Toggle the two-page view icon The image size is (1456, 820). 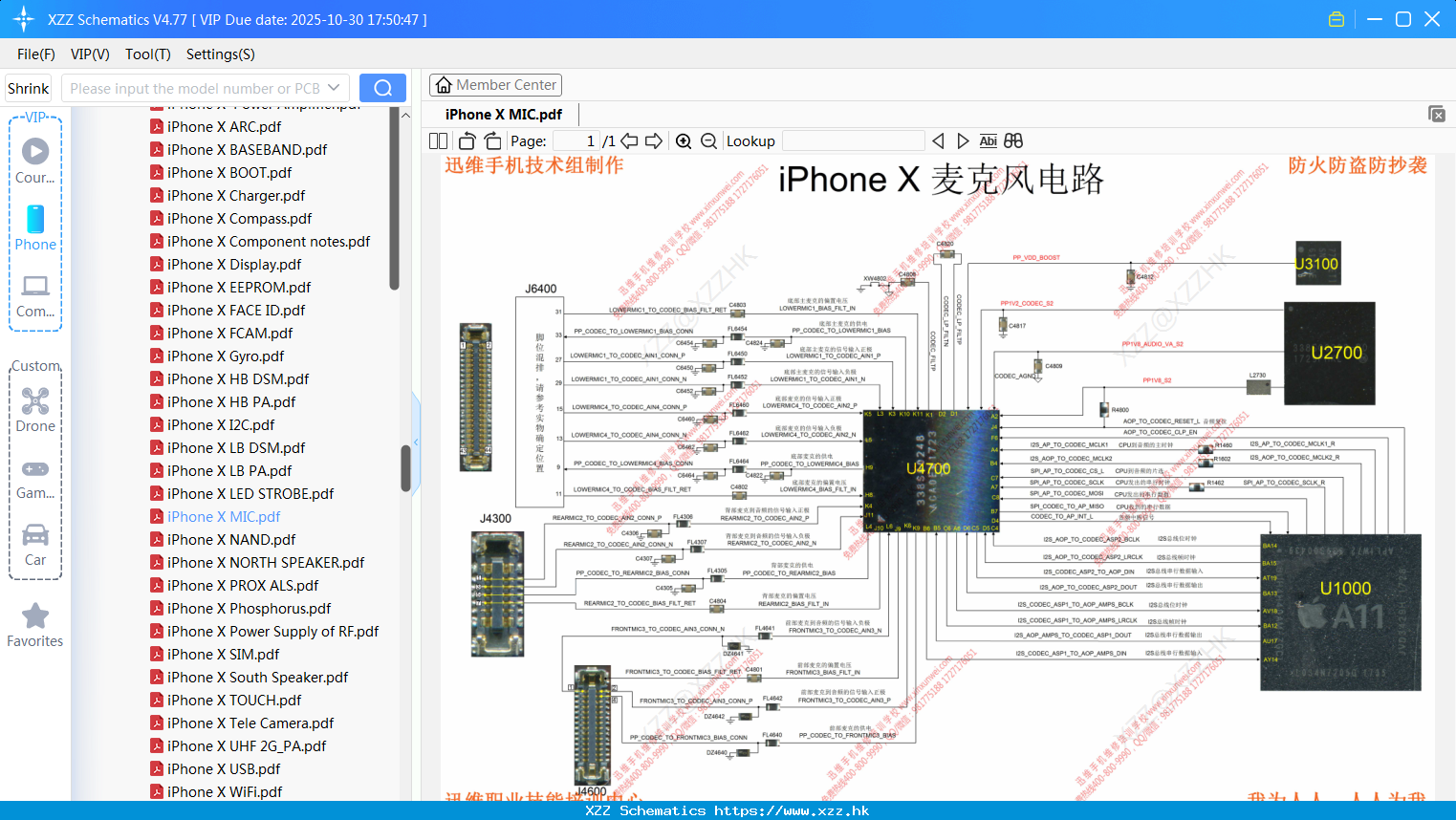point(438,140)
